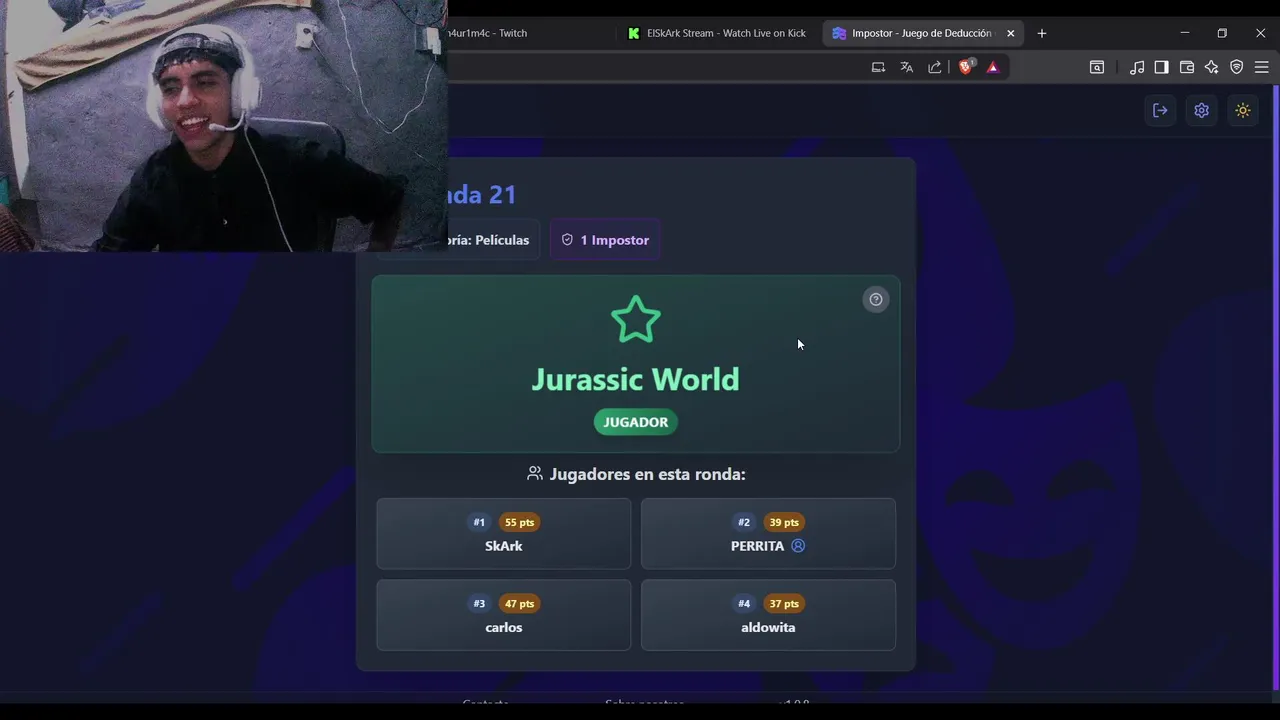Select the carlos player card
The image size is (1280, 720).
pyautogui.click(x=504, y=615)
